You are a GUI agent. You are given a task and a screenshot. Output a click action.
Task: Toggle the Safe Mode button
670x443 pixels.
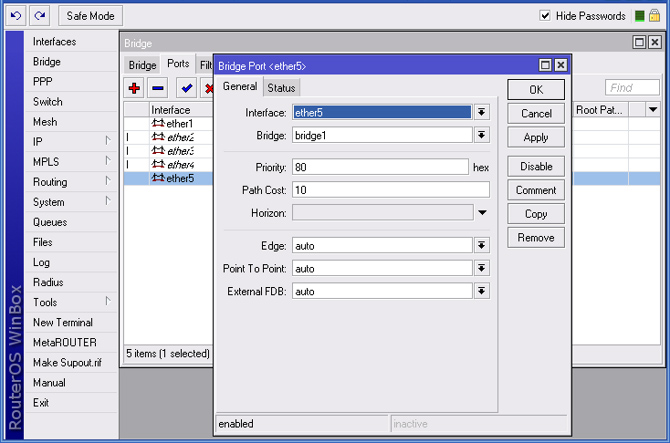[x=91, y=15]
